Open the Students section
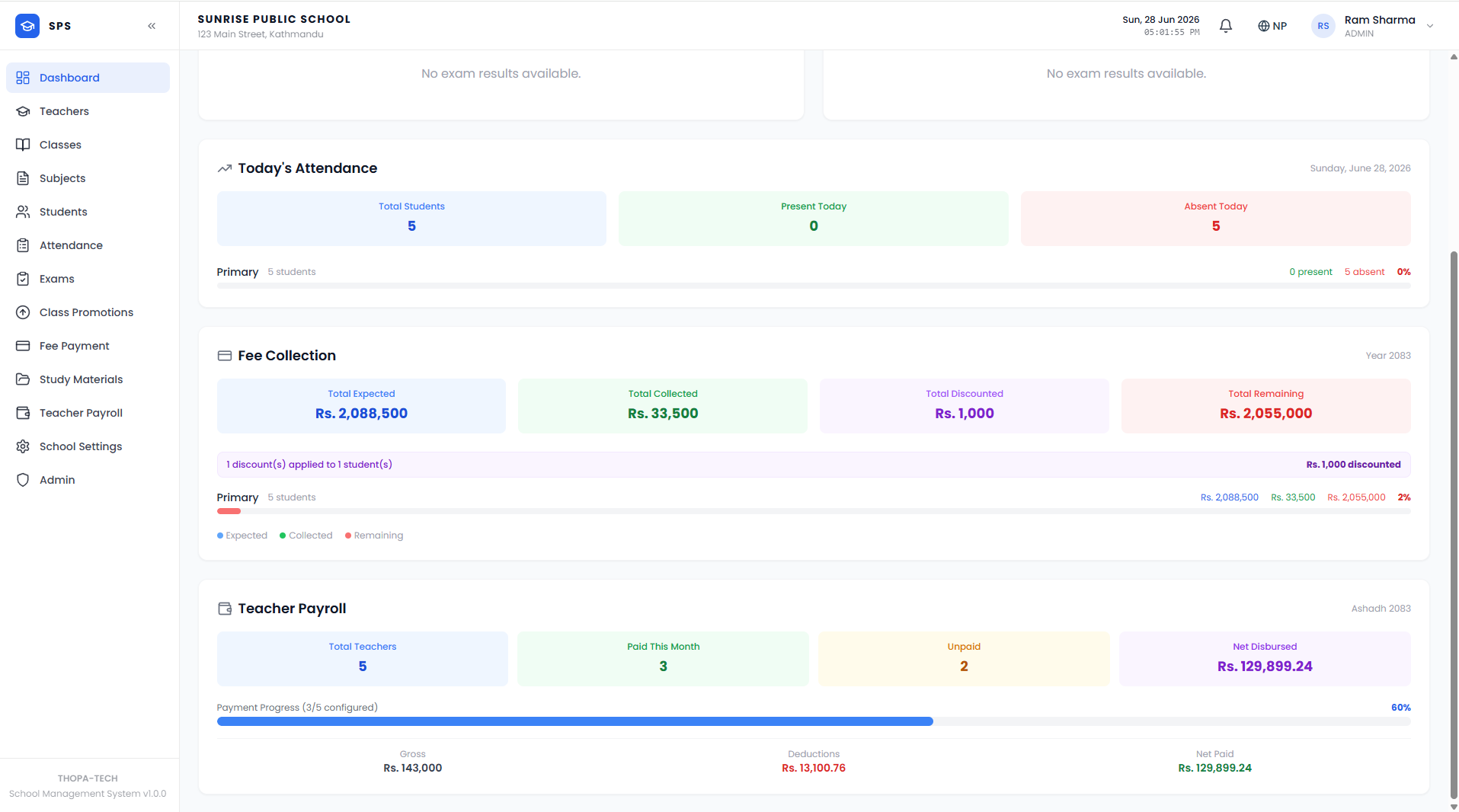The height and width of the screenshot is (812, 1459). pos(88,212)
